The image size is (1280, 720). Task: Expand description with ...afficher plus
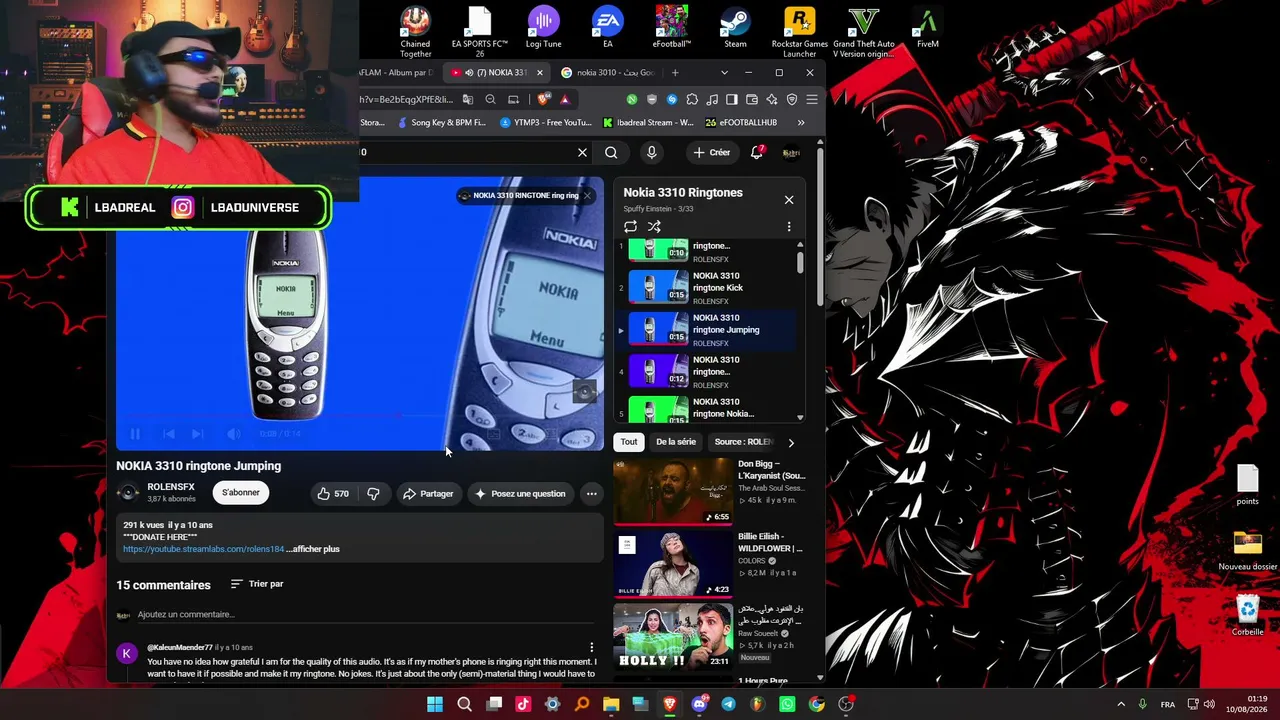click(x=313, y=549)
